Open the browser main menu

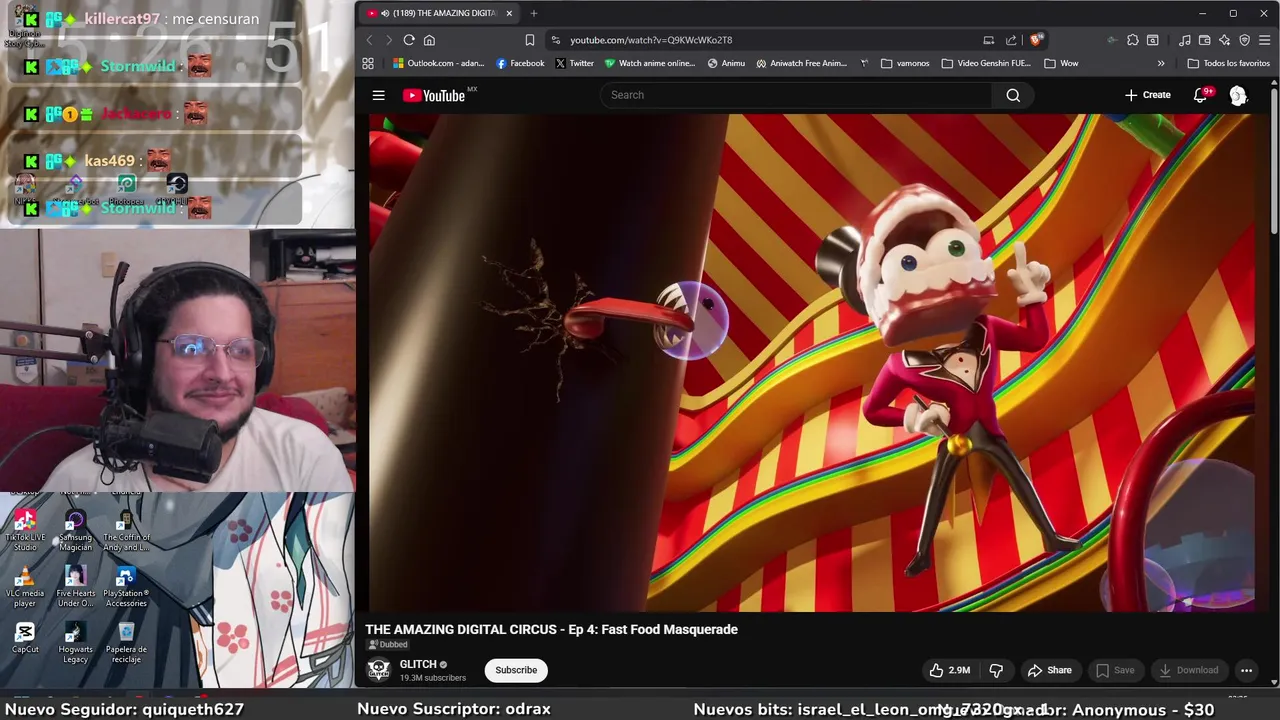pyautogui.click(x=1265, y=40)
